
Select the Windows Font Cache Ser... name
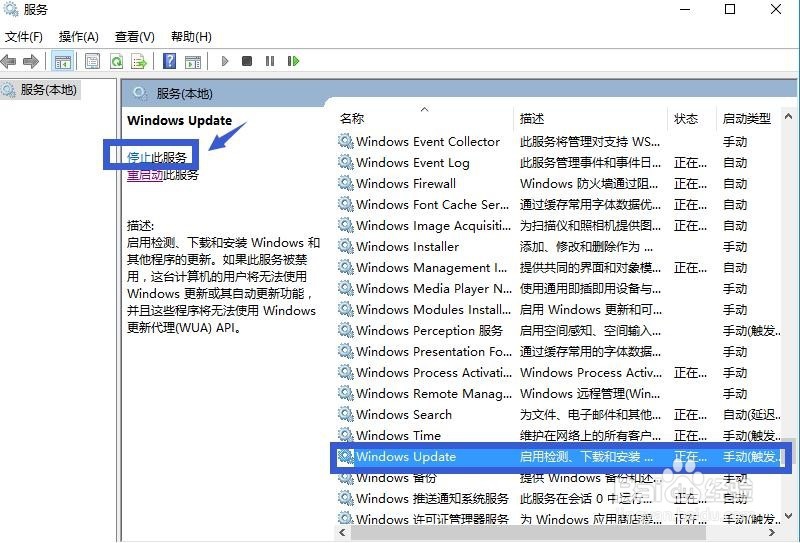(x=433, y=205)
